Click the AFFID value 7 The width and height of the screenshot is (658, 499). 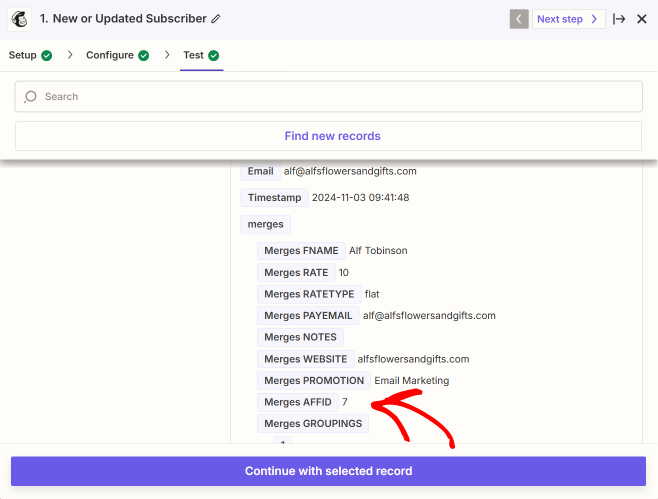[x=345, y=402]
